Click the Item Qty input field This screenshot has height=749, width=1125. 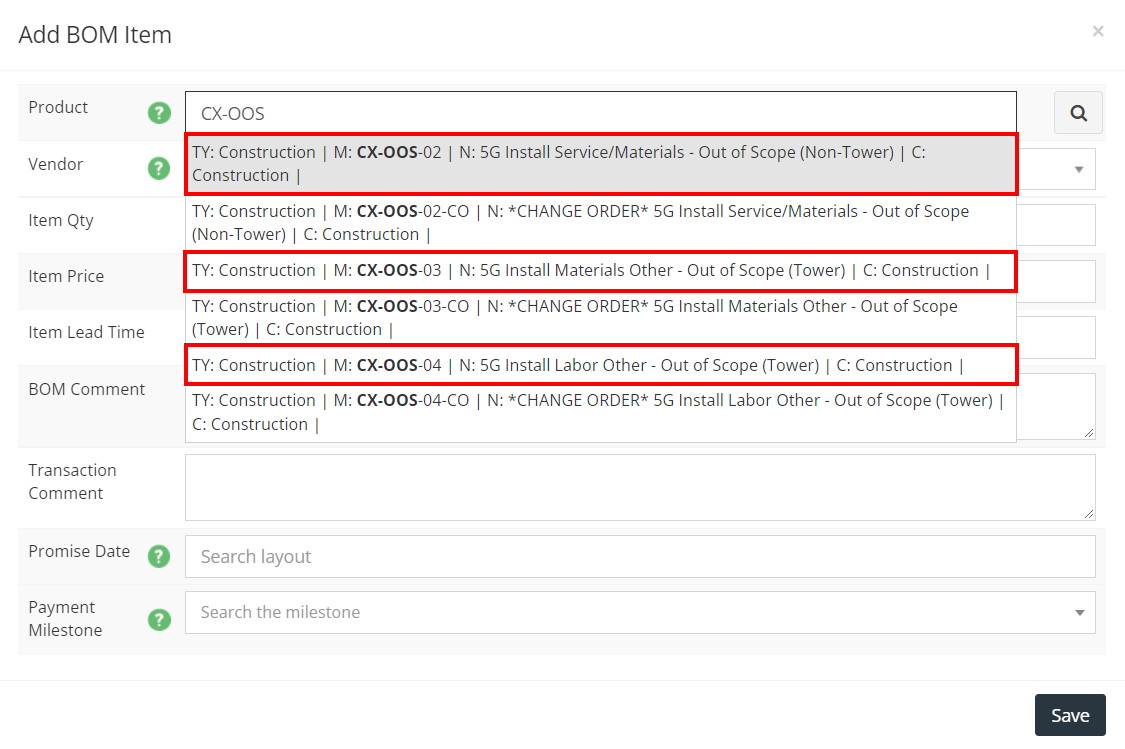click(x=1056, y=225)
